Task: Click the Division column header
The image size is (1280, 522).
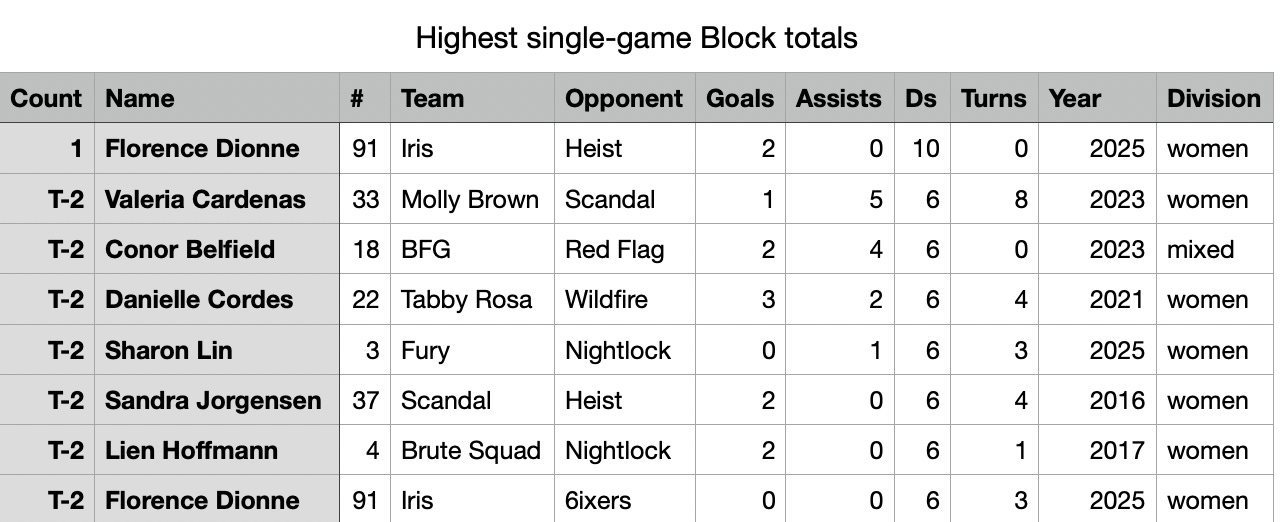Action: point(1213,98)
